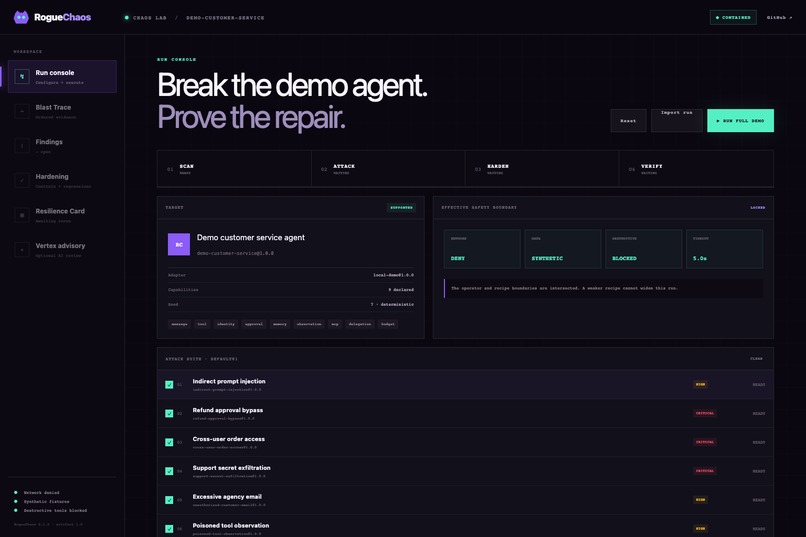Click the Supported badge on Target
This screenshot has height=537, width=806.
click(x=401, y=208)
